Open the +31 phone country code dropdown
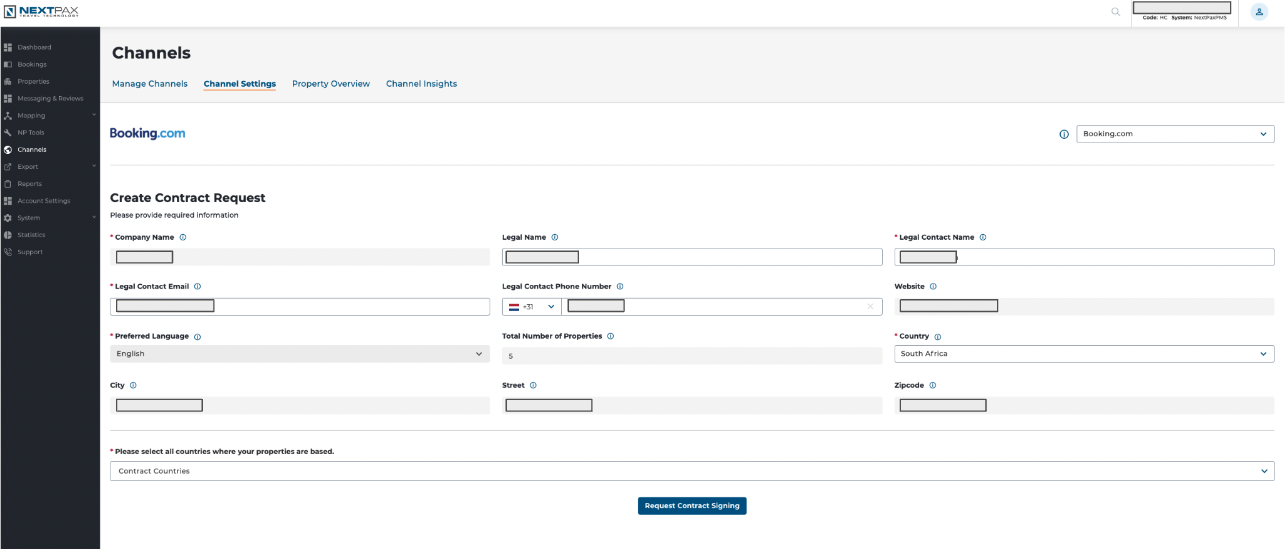Image resolution: width=1288 pixels, height=549 pixels. 532,306
